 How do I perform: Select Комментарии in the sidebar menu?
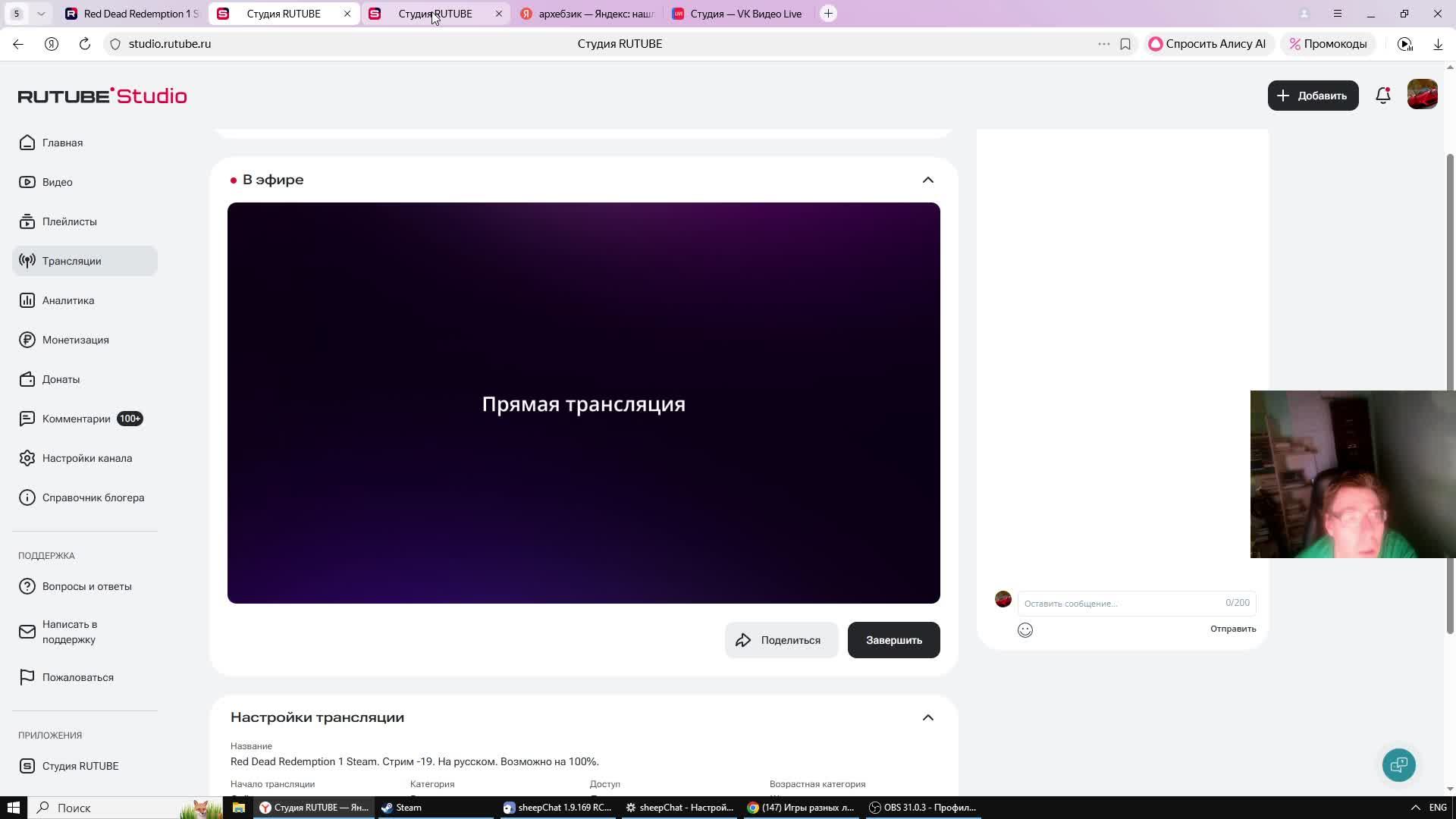point(76,419)
